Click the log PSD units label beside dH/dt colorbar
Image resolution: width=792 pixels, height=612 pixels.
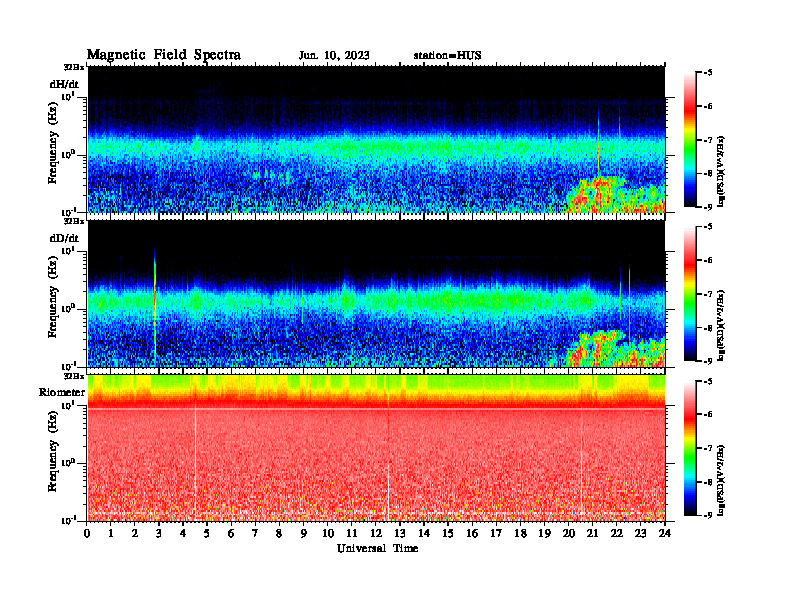pos(721,171)
